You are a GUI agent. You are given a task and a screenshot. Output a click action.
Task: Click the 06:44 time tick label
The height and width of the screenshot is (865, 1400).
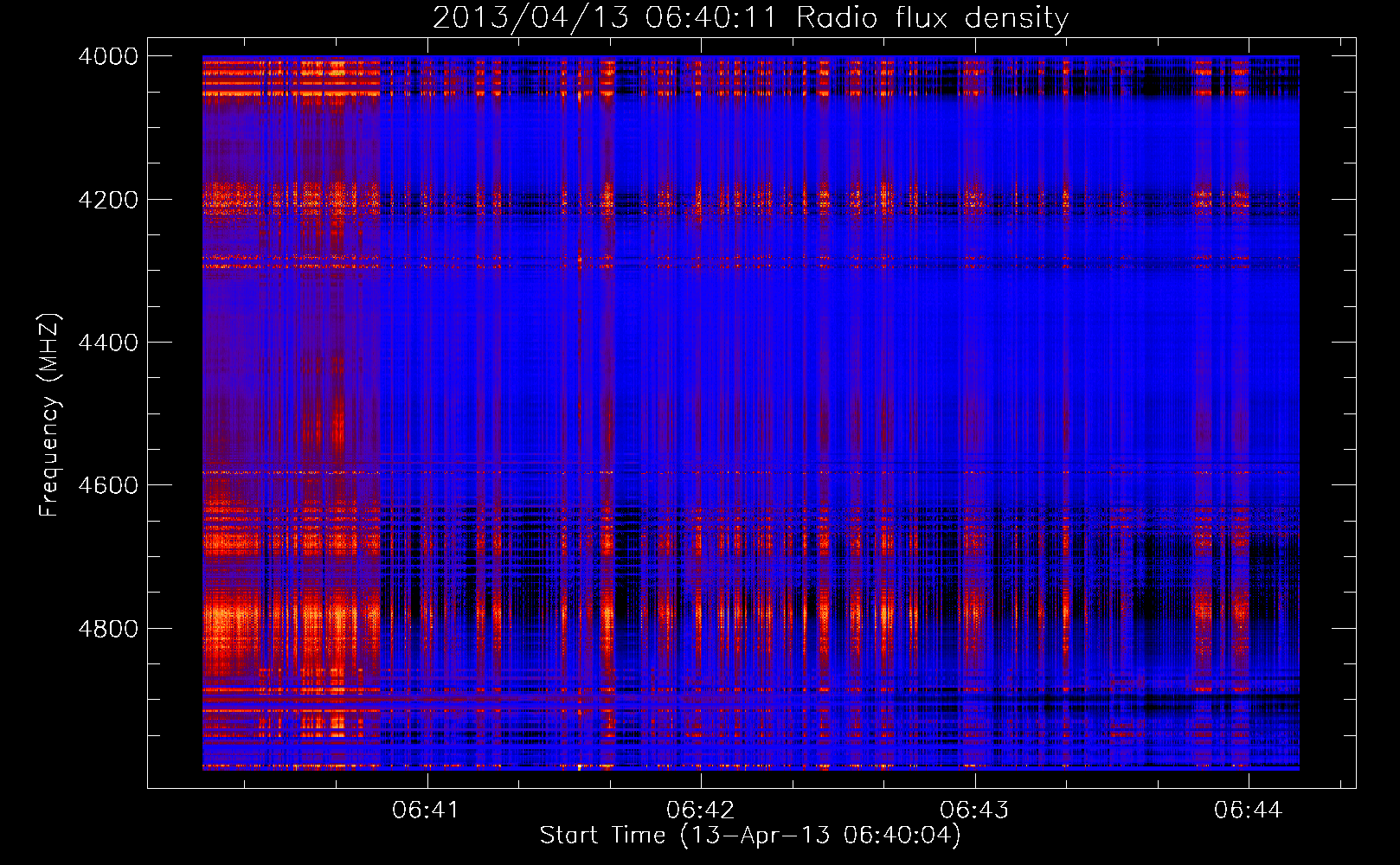pos(1248,811)
